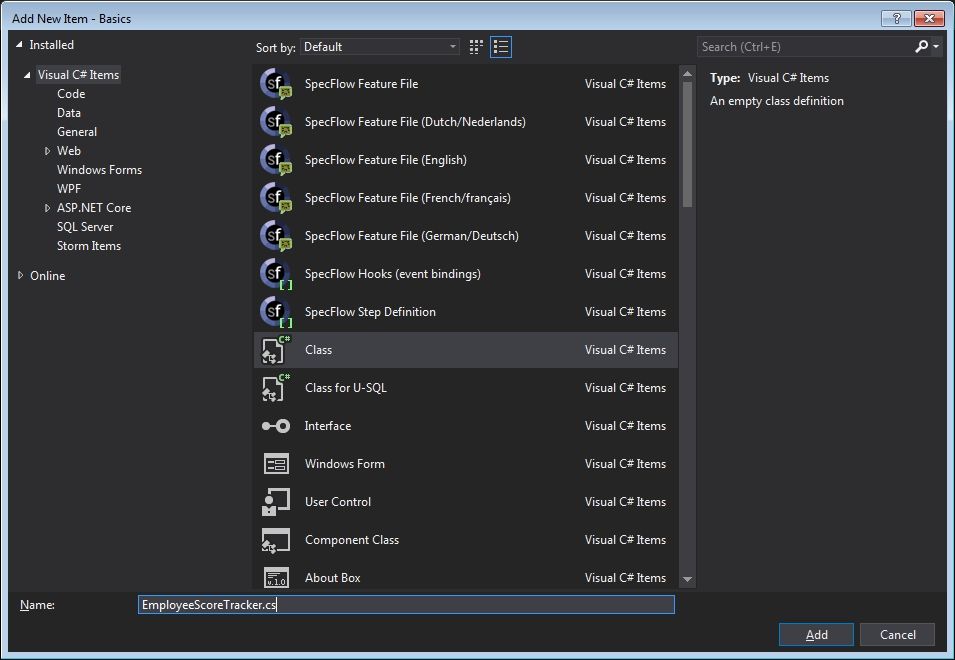The height and width of the screenshot is (660, 955).
Task: Expand the Web tree node
Action: click(47, 151)
